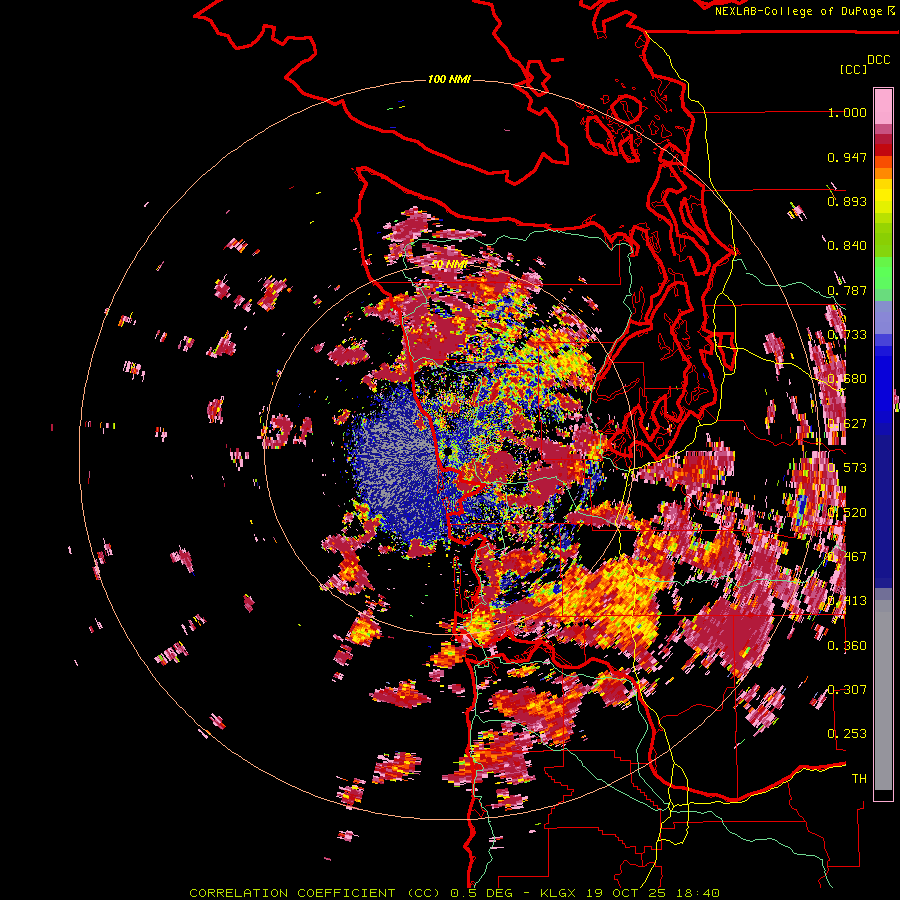Image resolution: width=900 pixels, height=900 pixels.
Task: Click the 0.5 DEG elevation text
Action: tap(482, 893)
